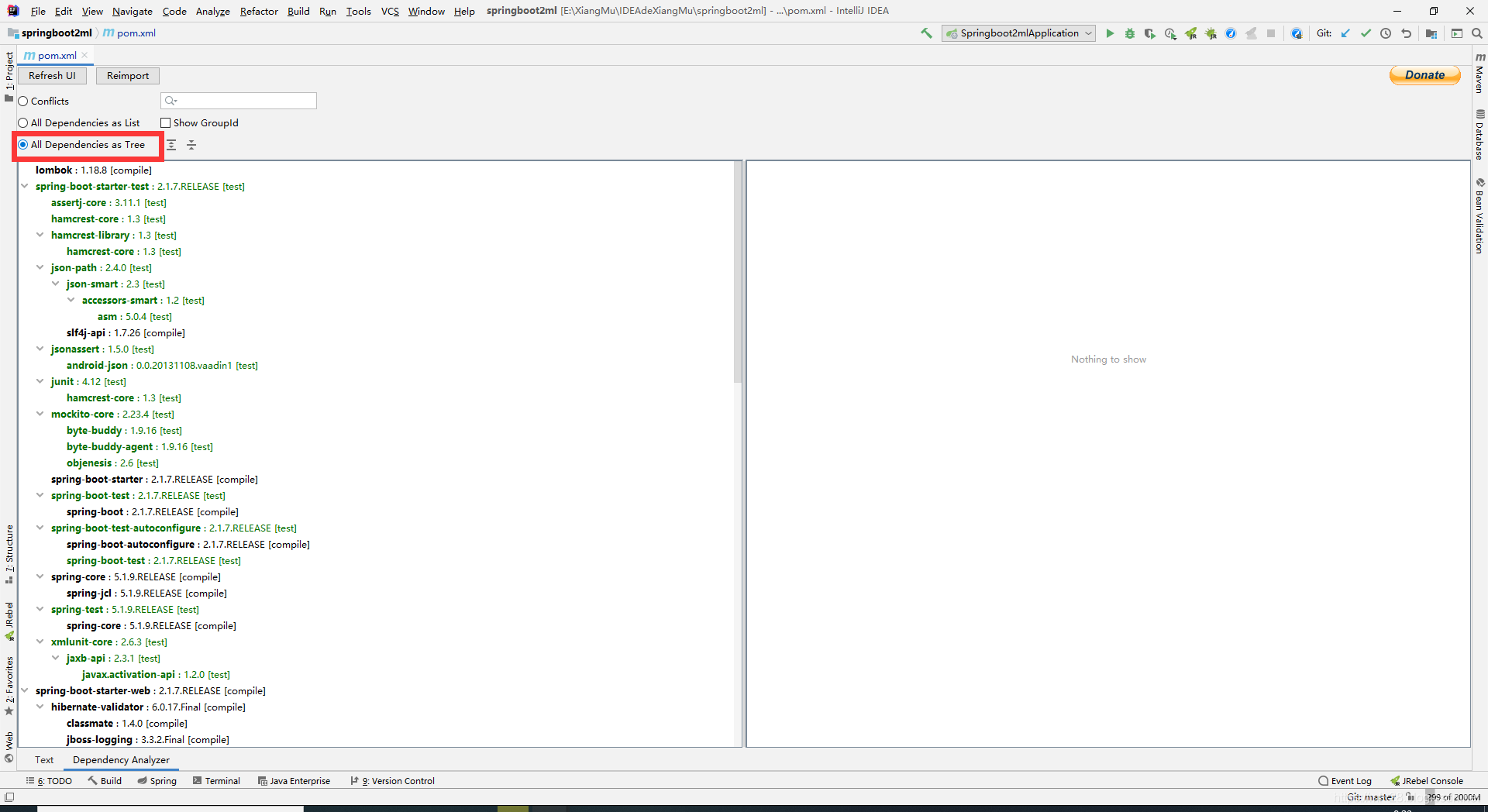1488x812 pixels.
Task: Run Springboot2mlApplication with green play icon
Action: (x=1110, y=33)
